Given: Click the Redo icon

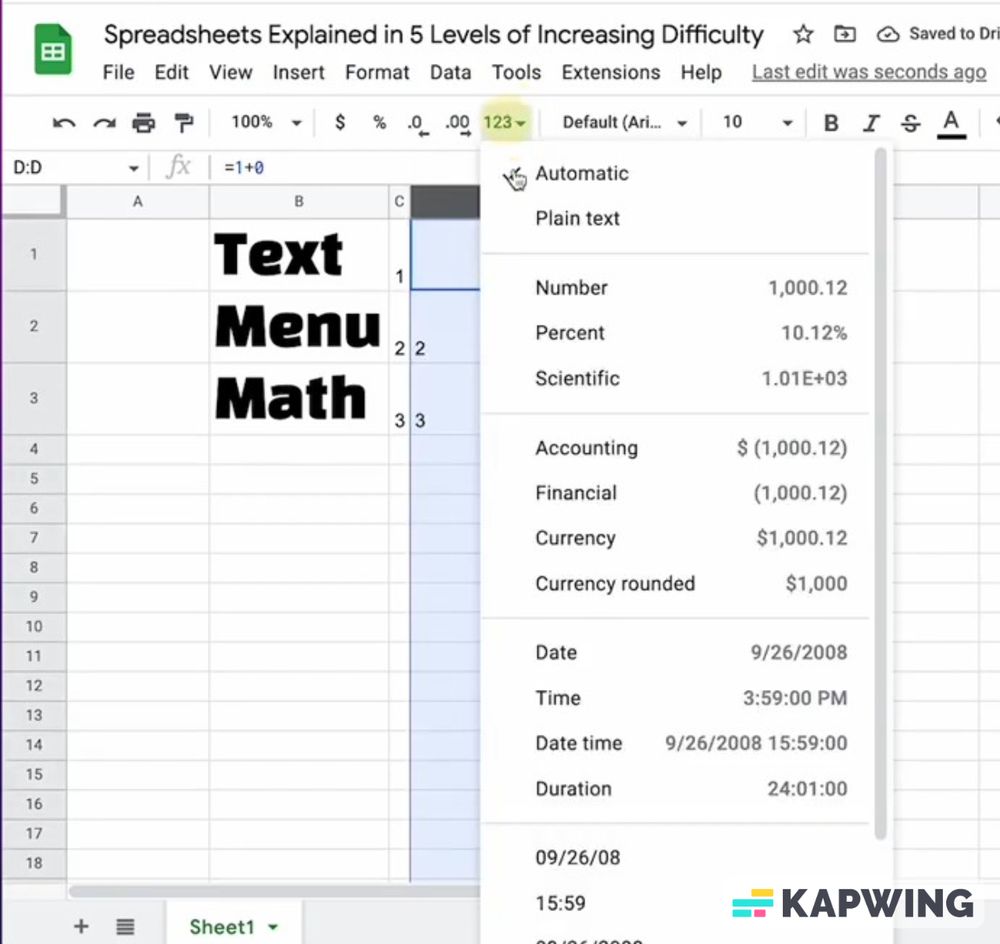Looking at the screenshot, I should point(103,122).
